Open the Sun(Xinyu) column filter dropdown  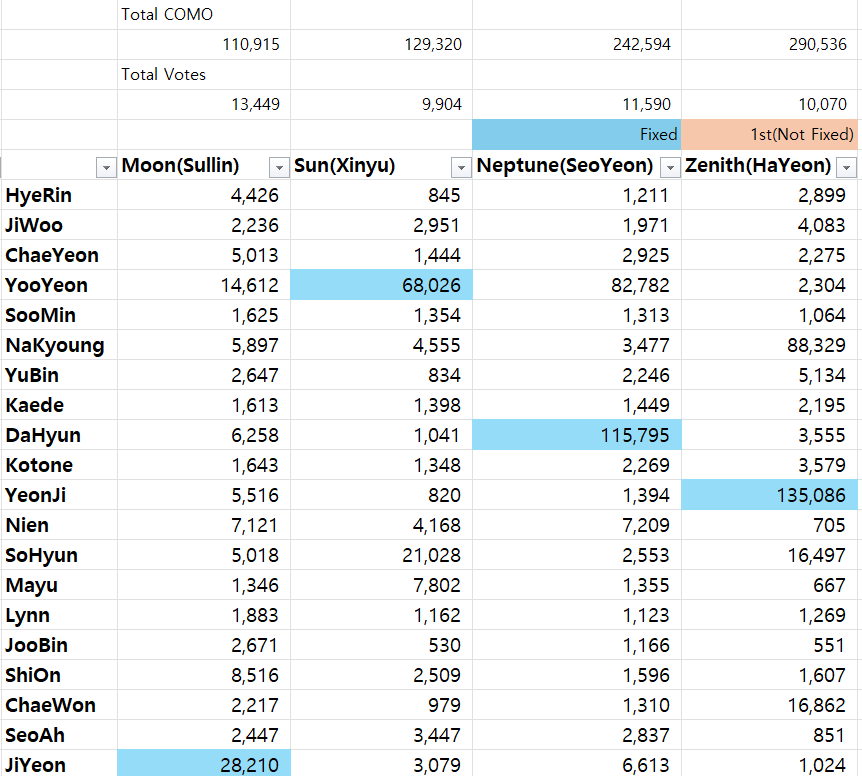(x=461, y=166)
